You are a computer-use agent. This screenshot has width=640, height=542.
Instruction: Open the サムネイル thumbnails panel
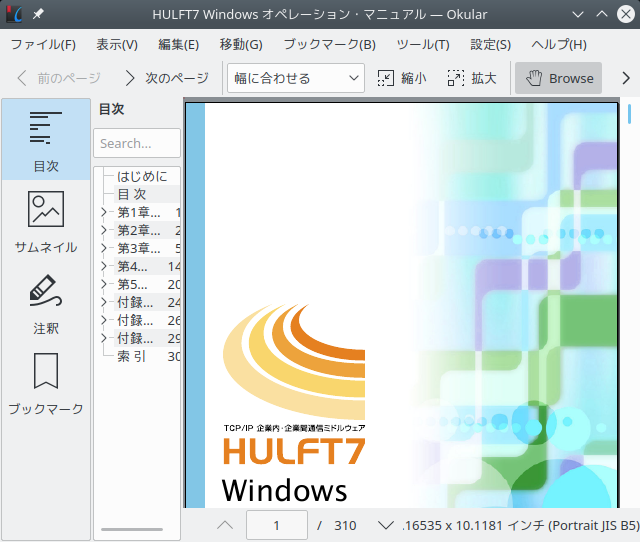(46, 221)
